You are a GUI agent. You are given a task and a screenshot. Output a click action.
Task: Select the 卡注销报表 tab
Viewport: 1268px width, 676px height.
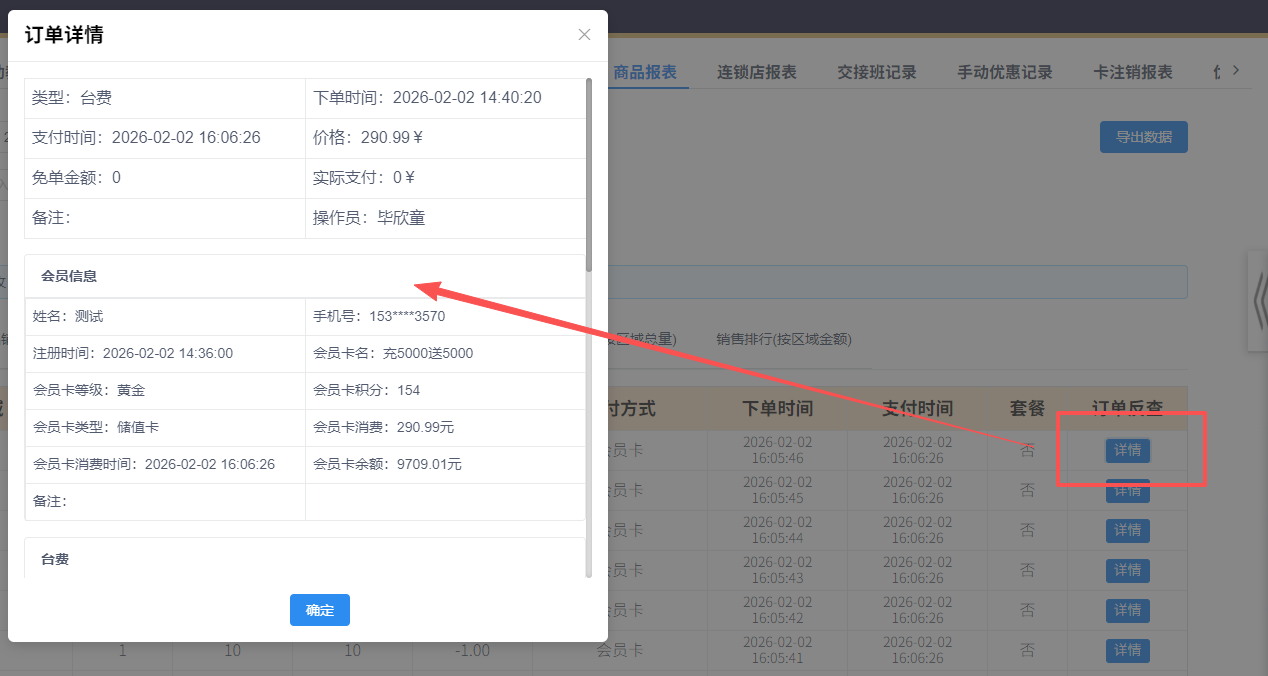coord(1132,71)
